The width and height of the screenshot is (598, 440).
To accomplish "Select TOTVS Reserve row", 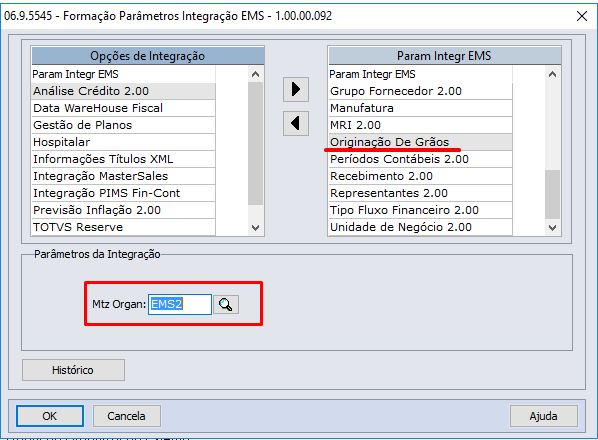I will (124, 227).
